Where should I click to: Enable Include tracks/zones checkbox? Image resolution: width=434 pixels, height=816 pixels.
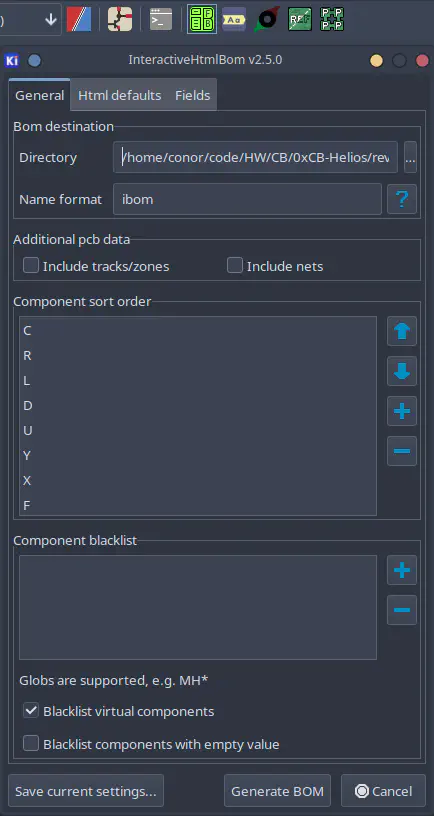tap(31, 266)
